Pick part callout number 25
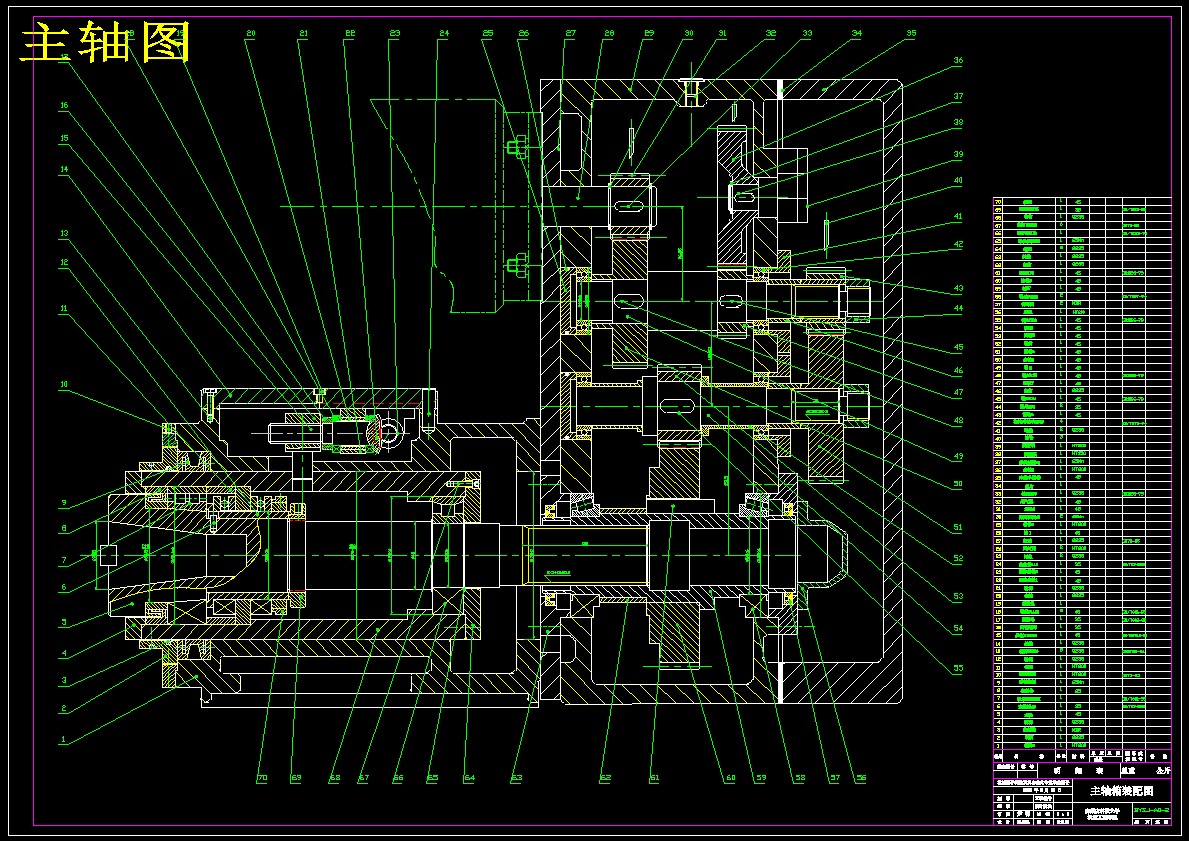Image resolution: width=1189 pixels, height=841 pixels. coord(488,33)
